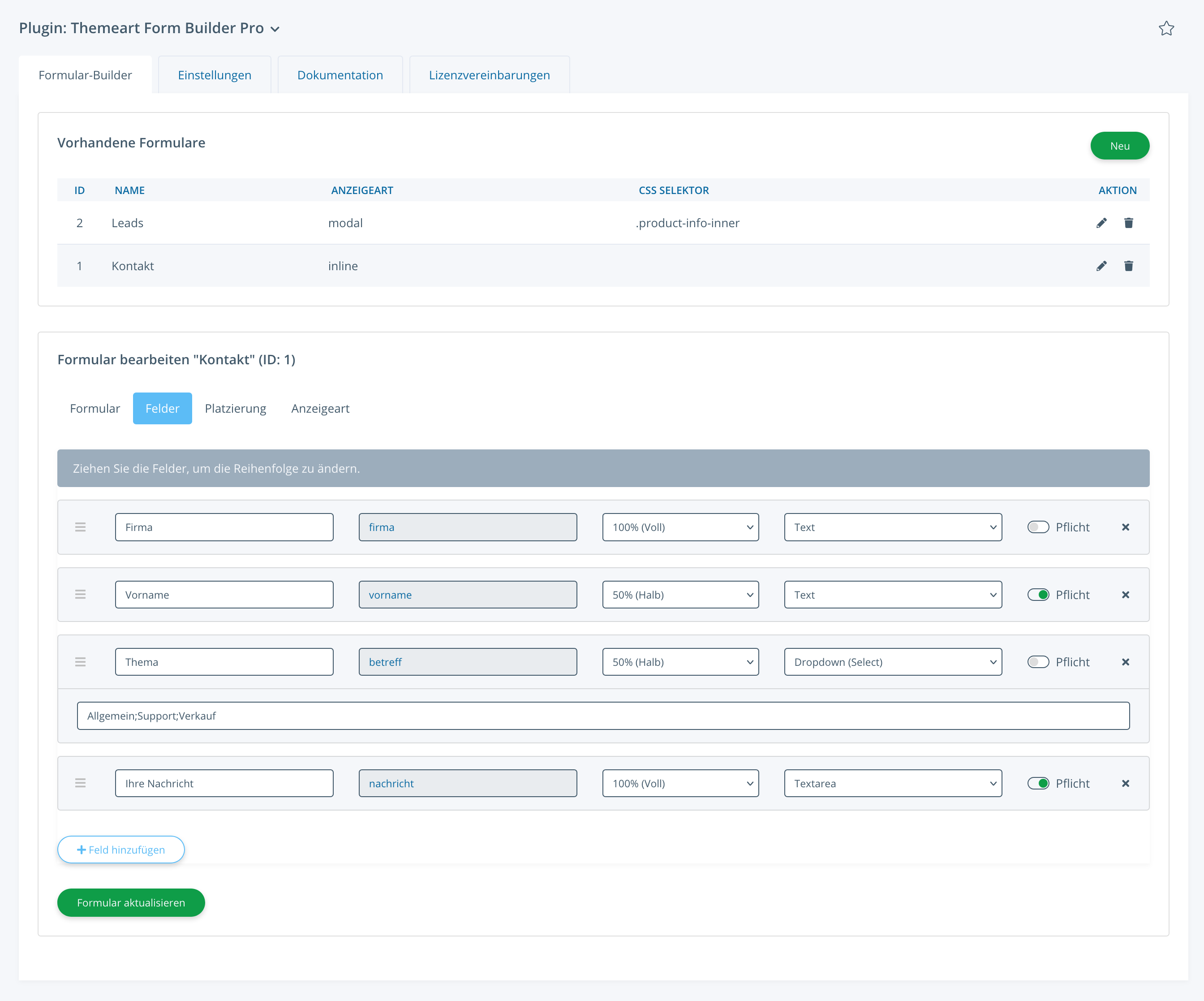1204x1001 pixels.
Task: Open the Platzierung sub-tab
Action: 235,409
